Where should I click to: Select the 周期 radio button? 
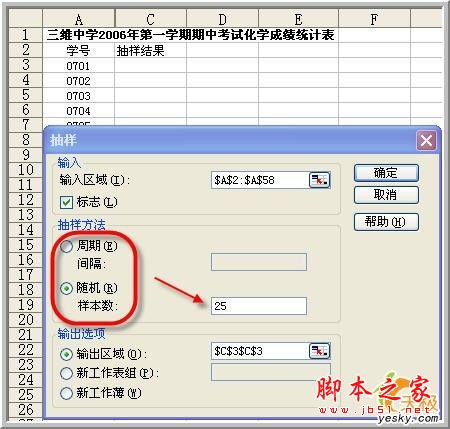[66, 247]
